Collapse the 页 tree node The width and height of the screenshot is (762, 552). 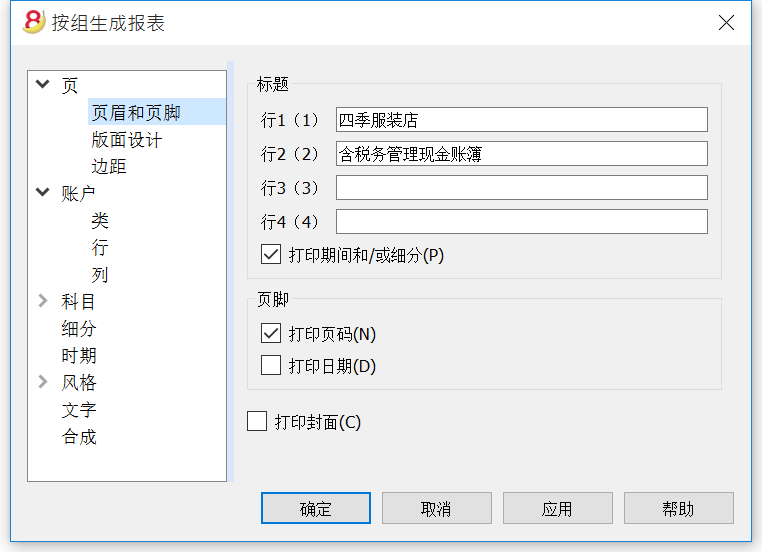43,85
